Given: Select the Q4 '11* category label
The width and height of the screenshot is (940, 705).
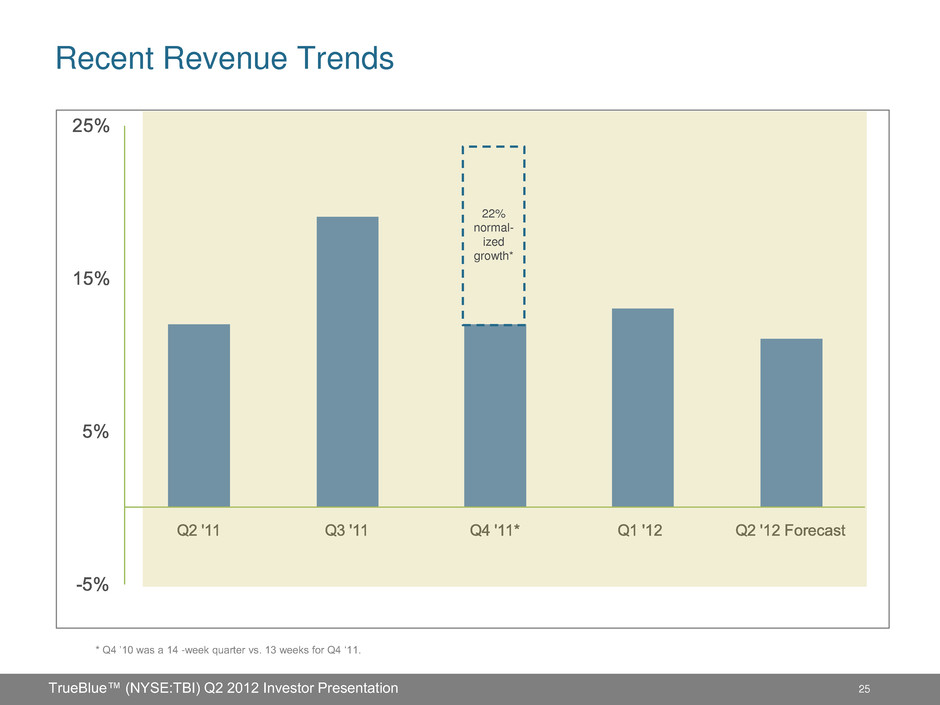Looking at the screenshot, I should 495,531.
